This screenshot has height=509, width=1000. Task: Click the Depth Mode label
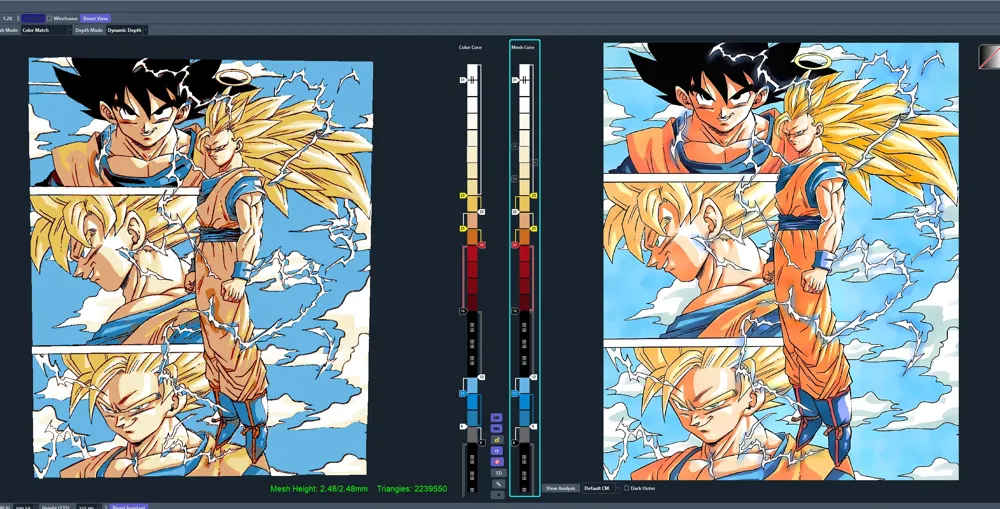[x=89, y=30]
